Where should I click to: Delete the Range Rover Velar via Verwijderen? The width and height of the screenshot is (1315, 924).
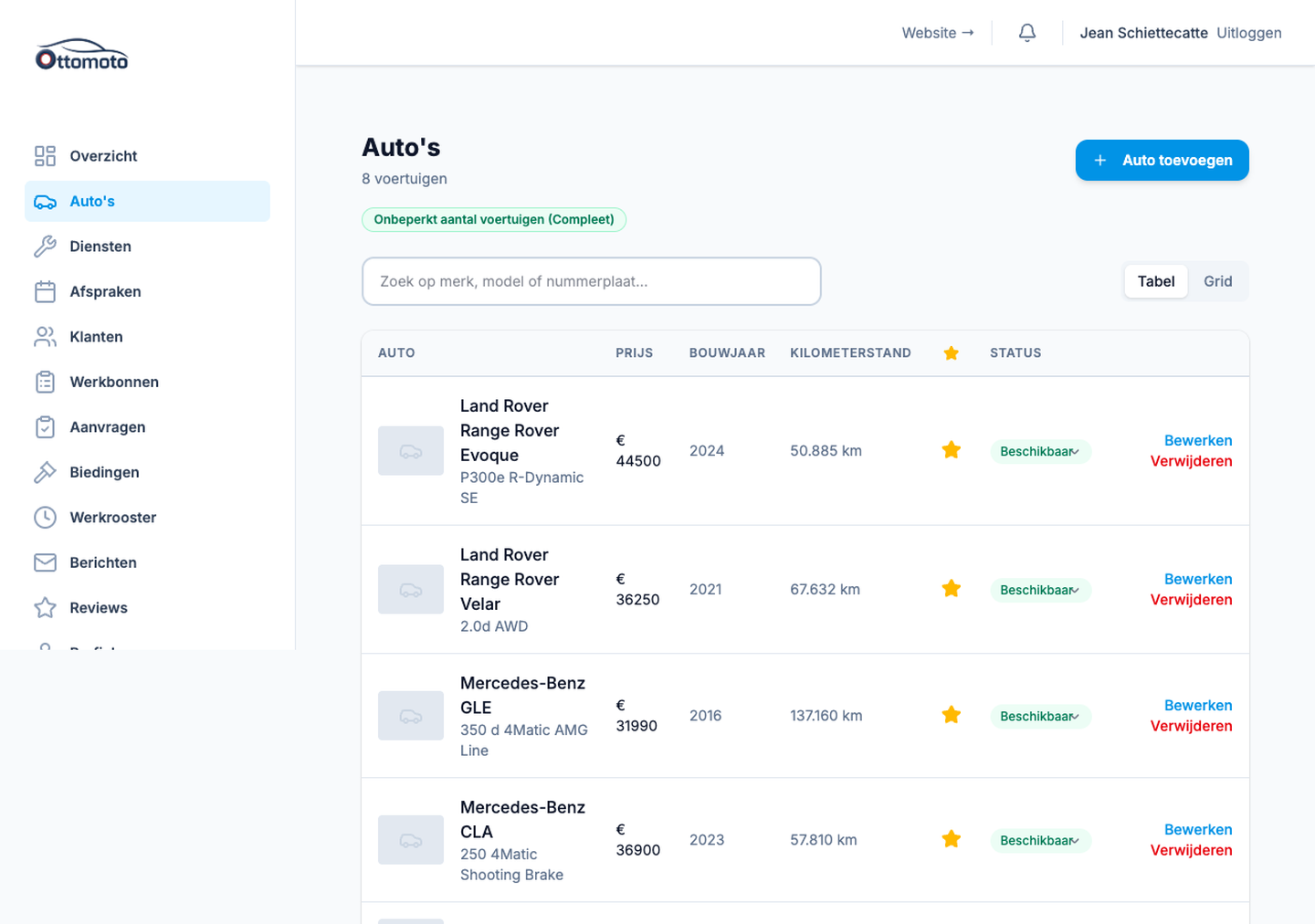1192,600
